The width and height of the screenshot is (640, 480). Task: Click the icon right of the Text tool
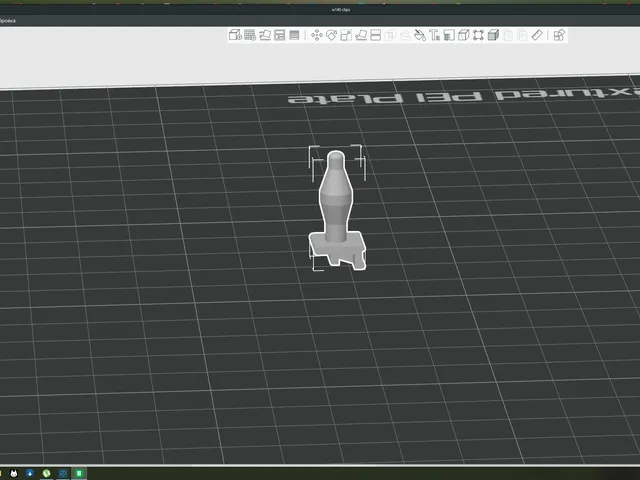coord(449,36)
